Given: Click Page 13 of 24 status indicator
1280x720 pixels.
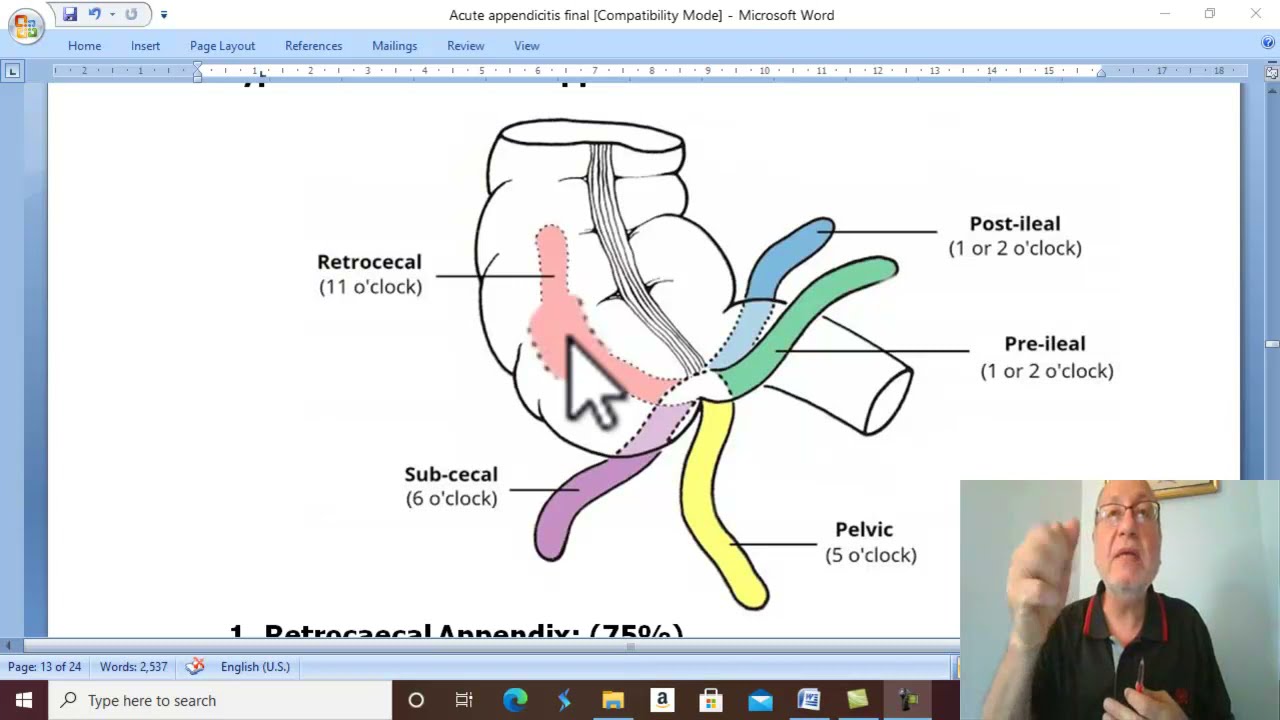Looking at the screenshot, I should pos(44,667).
